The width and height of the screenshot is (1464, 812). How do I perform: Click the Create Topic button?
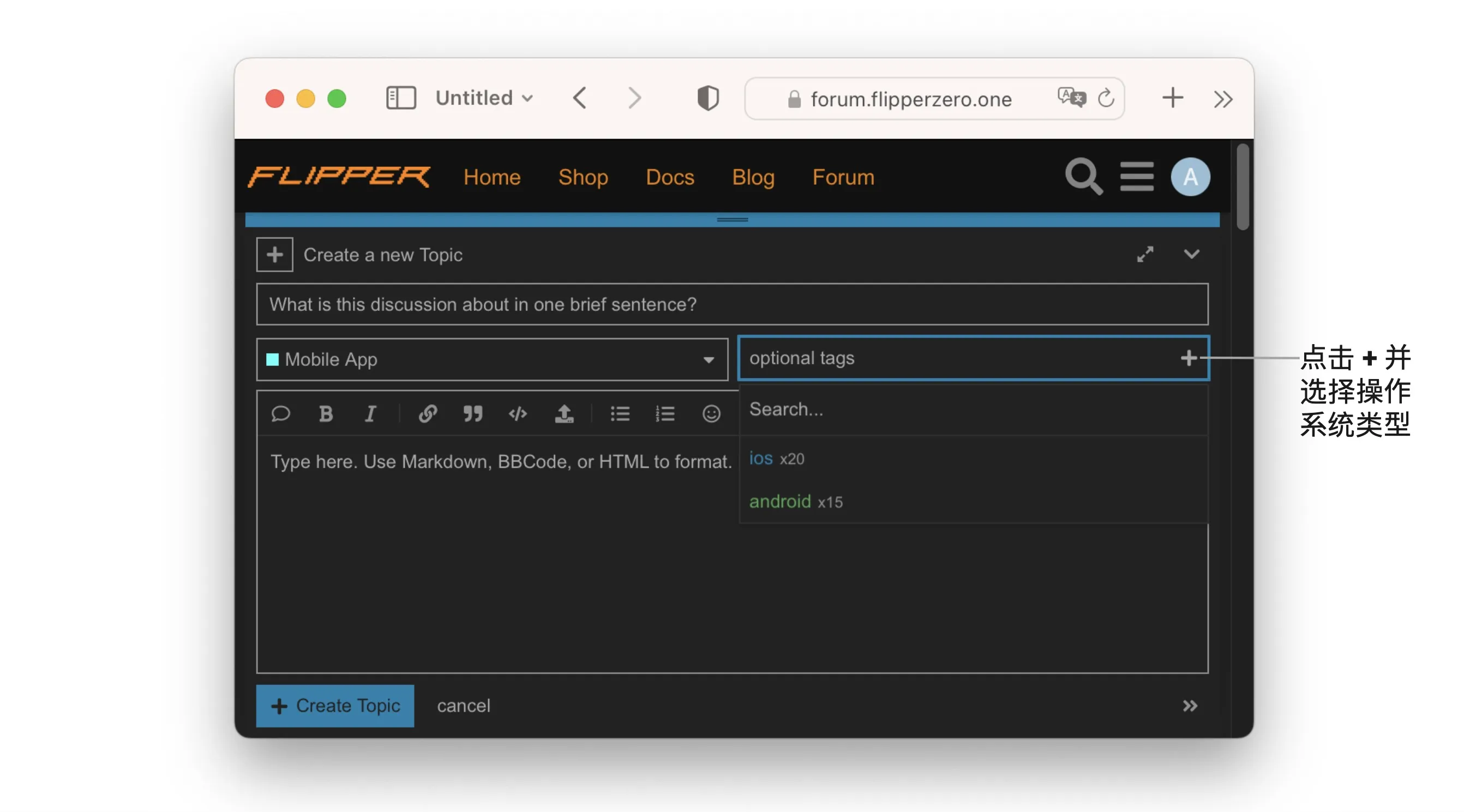[335, 706]
